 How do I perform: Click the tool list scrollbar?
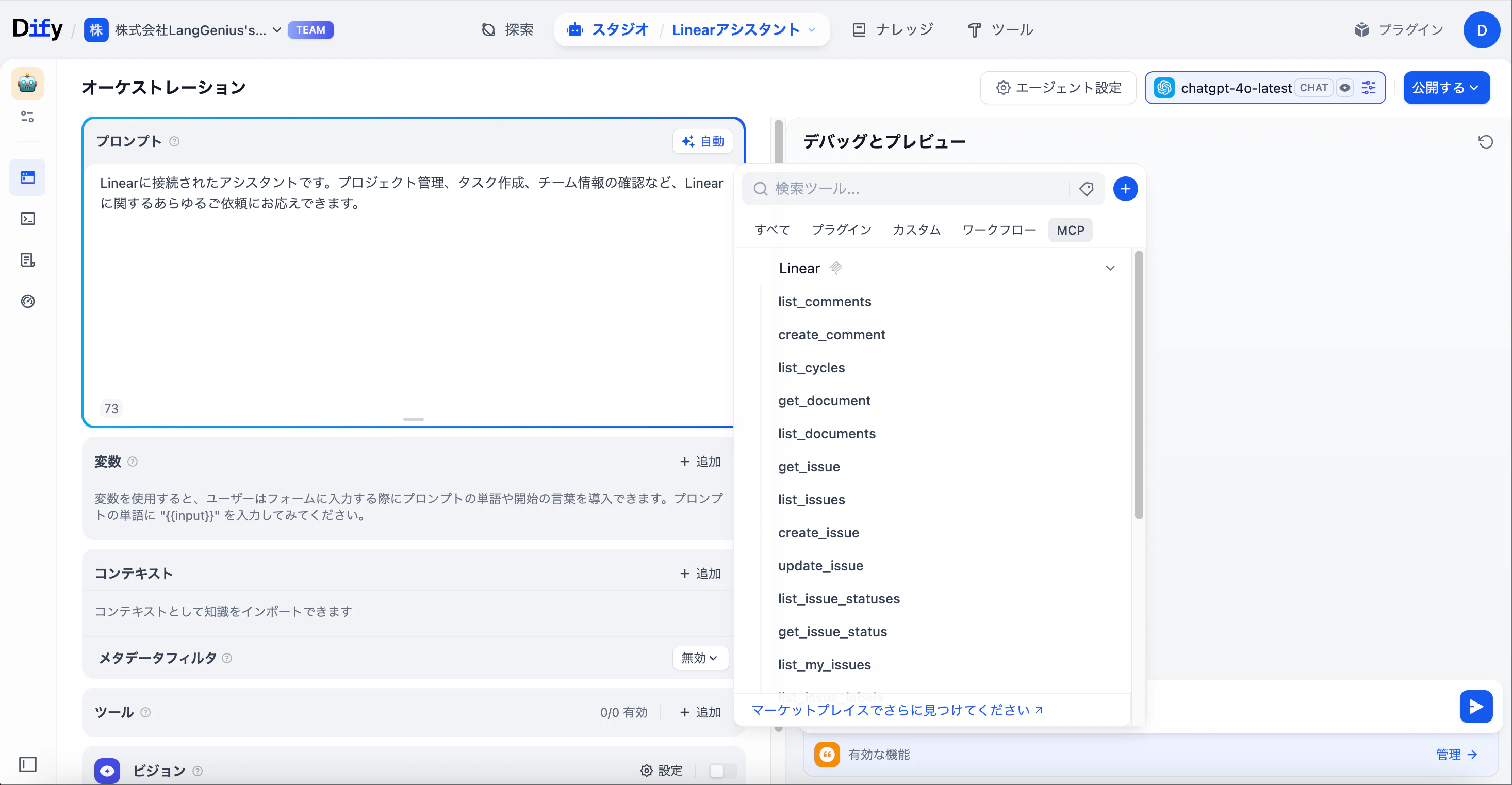tap(1139, 385)
